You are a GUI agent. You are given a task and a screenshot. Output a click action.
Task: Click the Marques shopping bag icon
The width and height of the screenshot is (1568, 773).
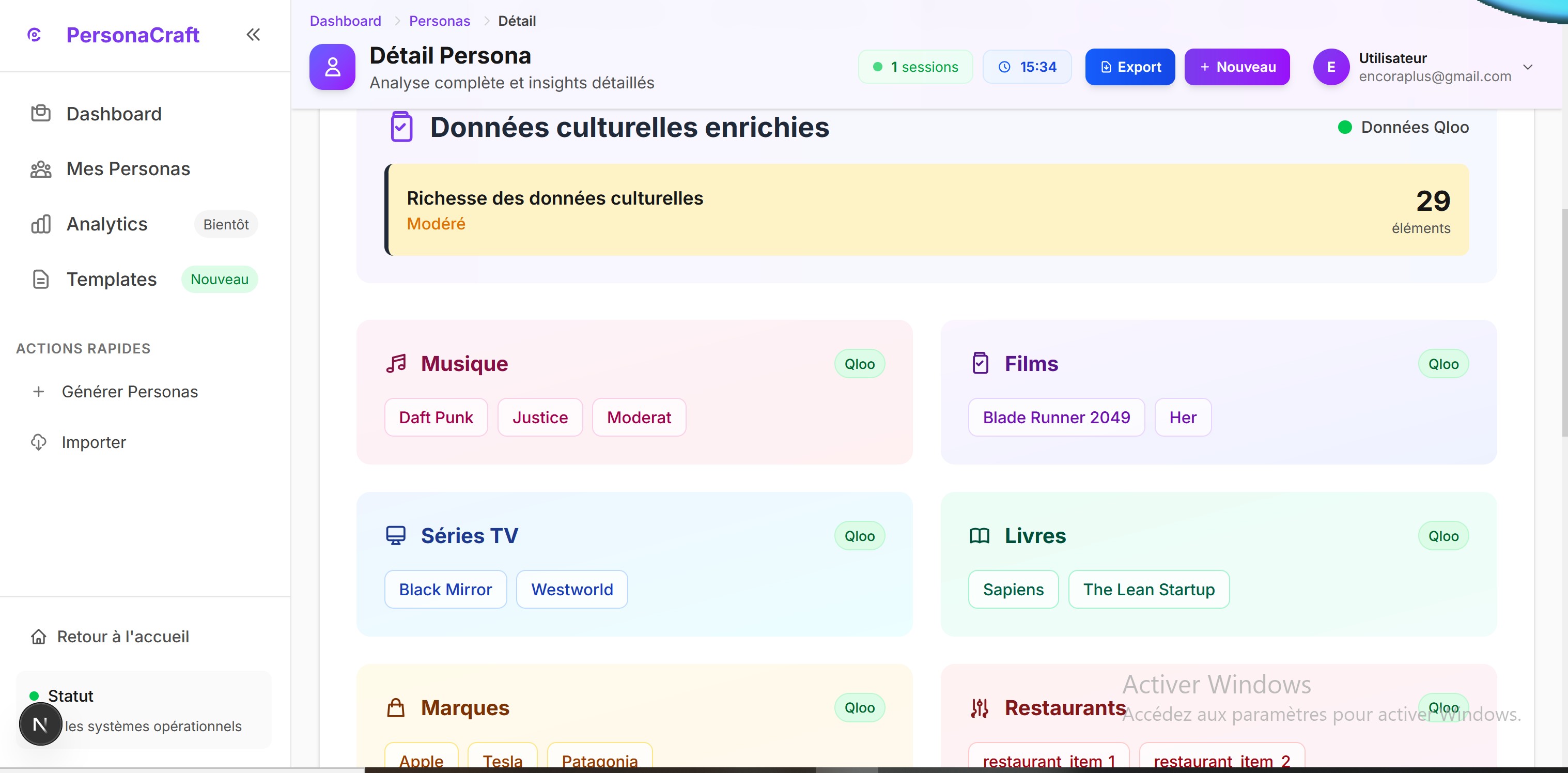click(396, 708)
